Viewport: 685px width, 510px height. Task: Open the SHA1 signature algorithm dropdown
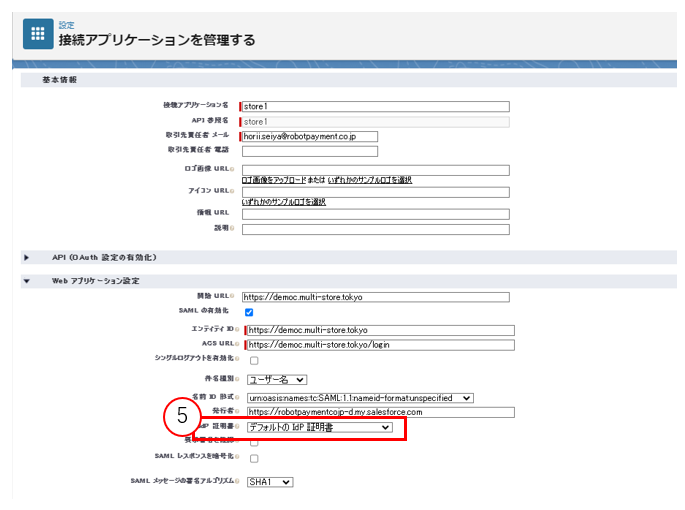tap(269, 482)
